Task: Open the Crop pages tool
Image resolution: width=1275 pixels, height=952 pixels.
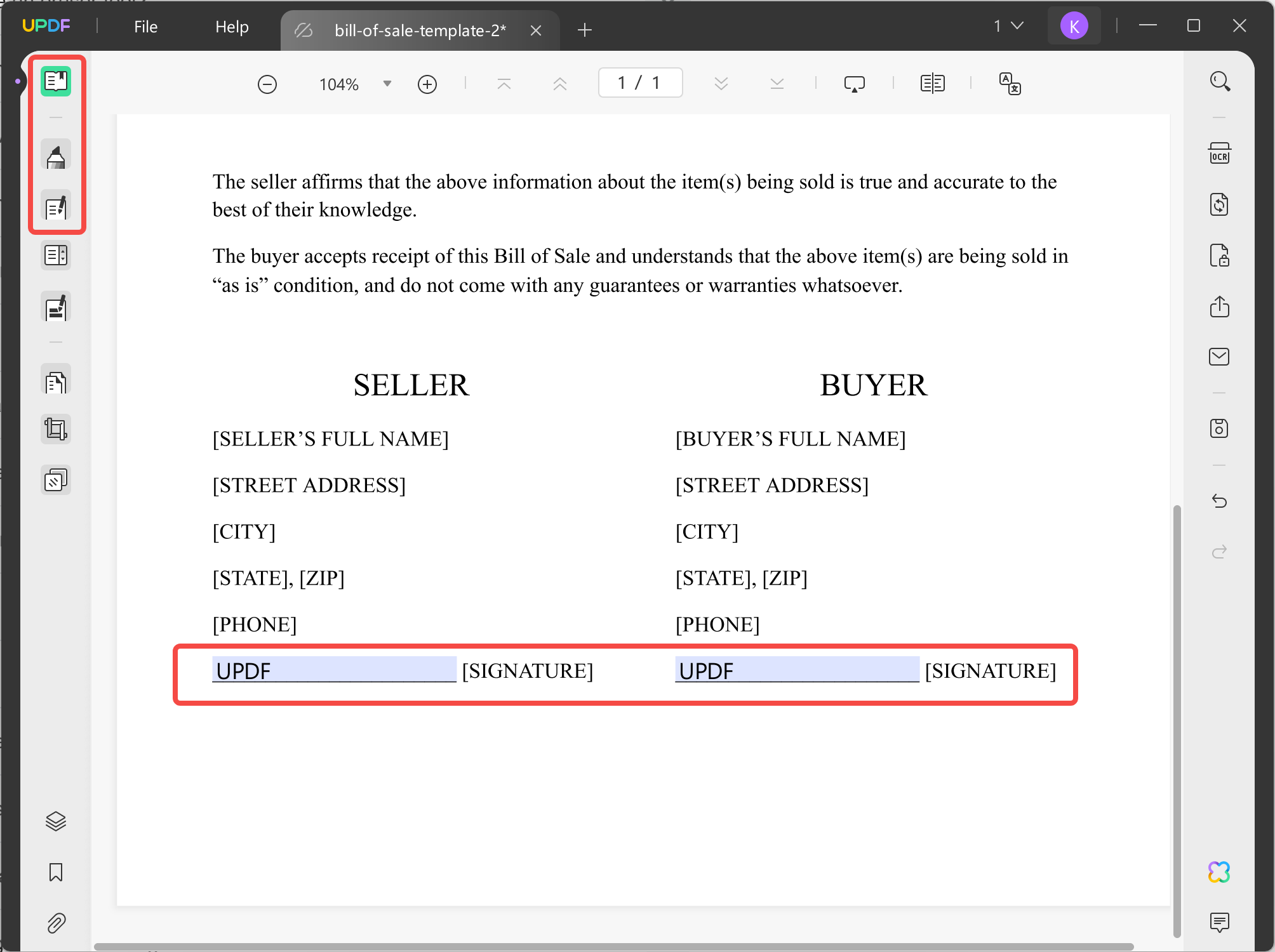Action: click(56, 429)
